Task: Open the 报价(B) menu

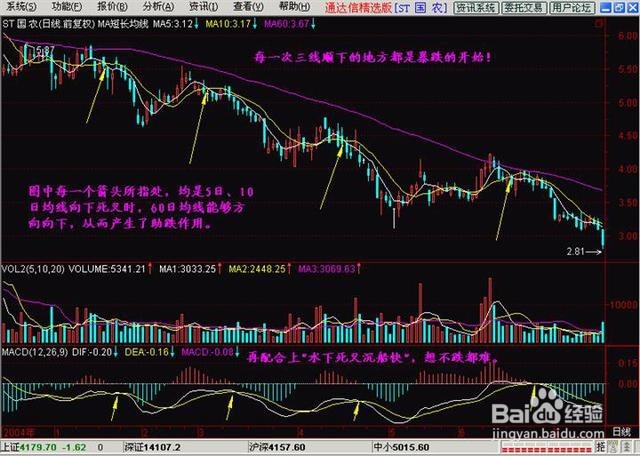Action: pyautogui.click(x=112, y=7)
